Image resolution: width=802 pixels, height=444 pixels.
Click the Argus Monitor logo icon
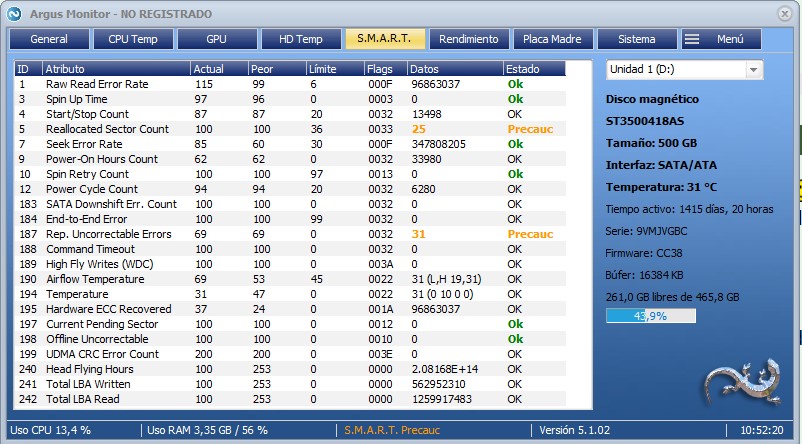click(x=14, y=14)
